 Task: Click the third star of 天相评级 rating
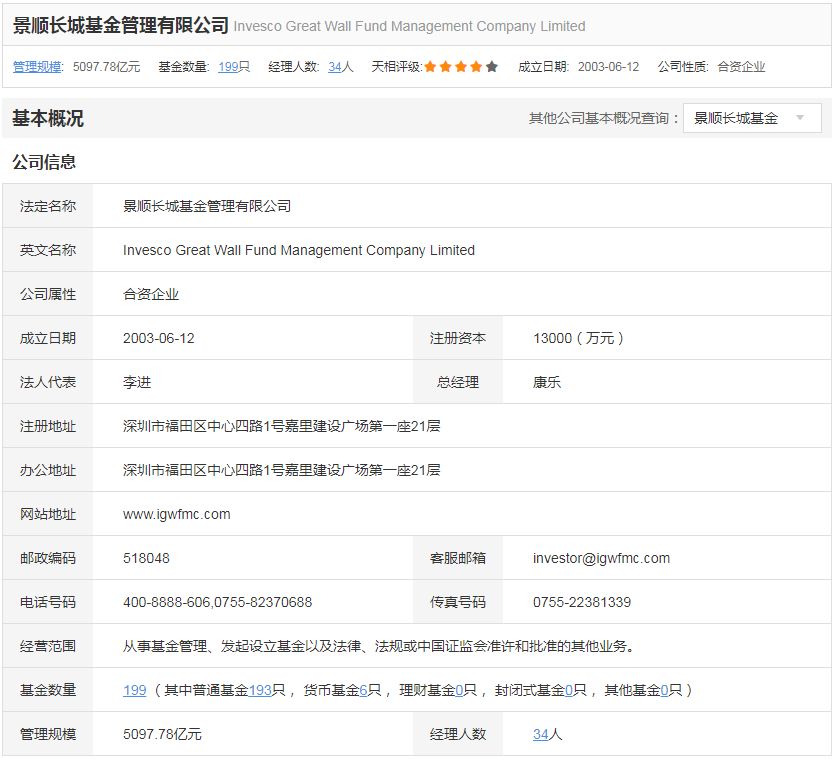click(461, 67)
